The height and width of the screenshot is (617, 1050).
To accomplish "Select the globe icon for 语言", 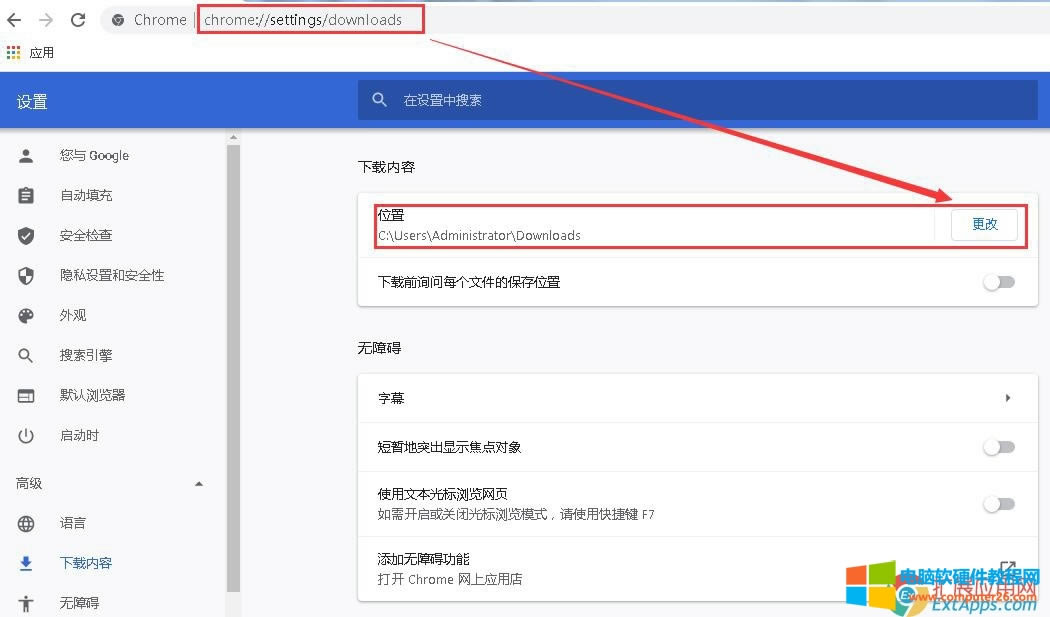I will click(26, 523).
